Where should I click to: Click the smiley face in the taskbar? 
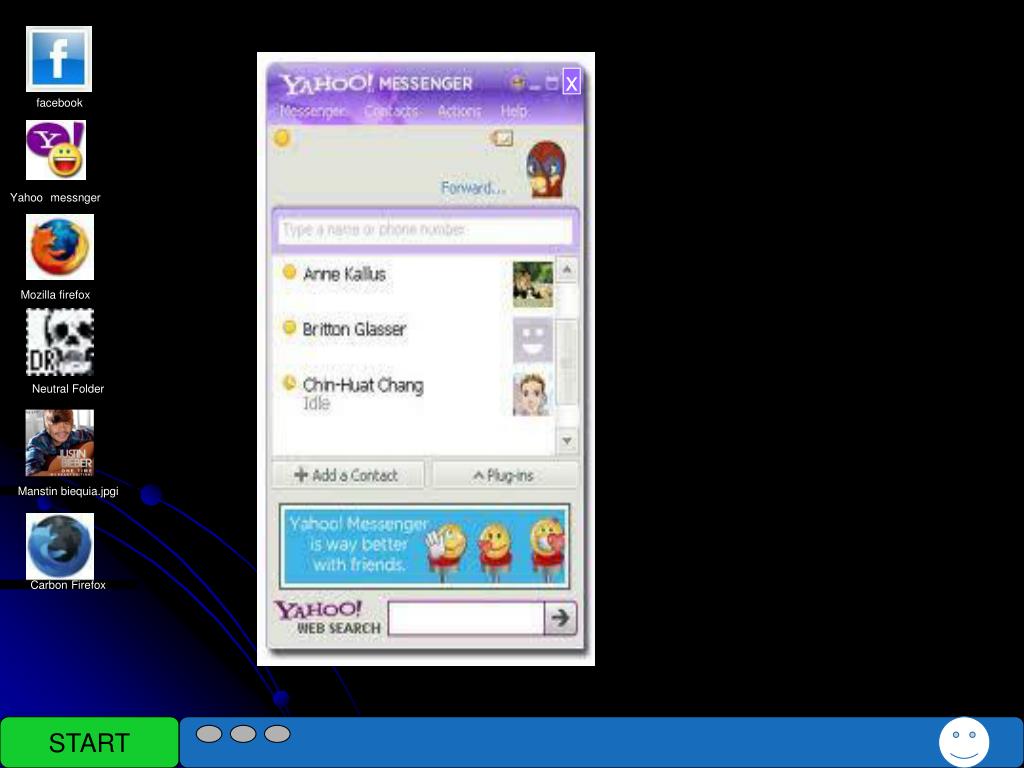[x=963, y=742]
